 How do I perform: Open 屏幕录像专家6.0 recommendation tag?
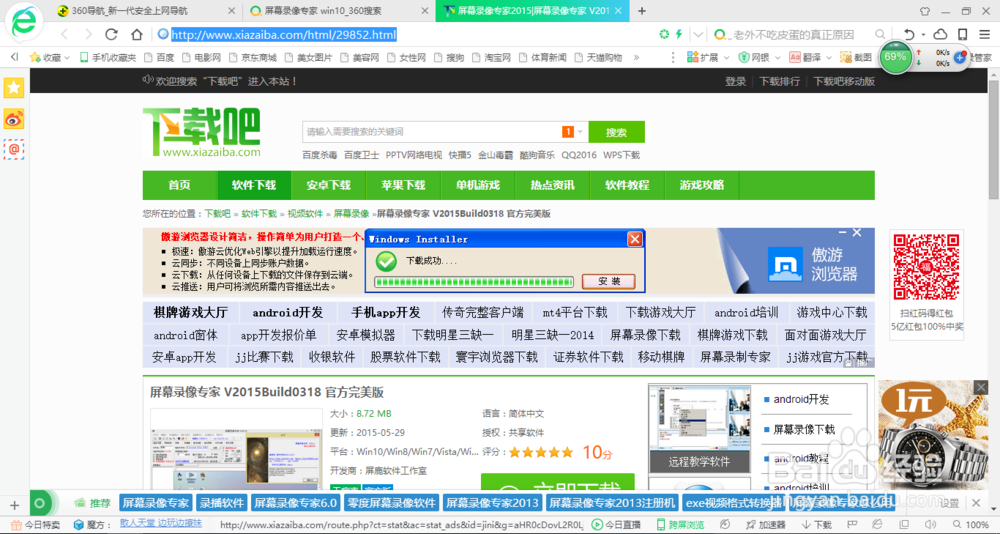coord(295,503)
